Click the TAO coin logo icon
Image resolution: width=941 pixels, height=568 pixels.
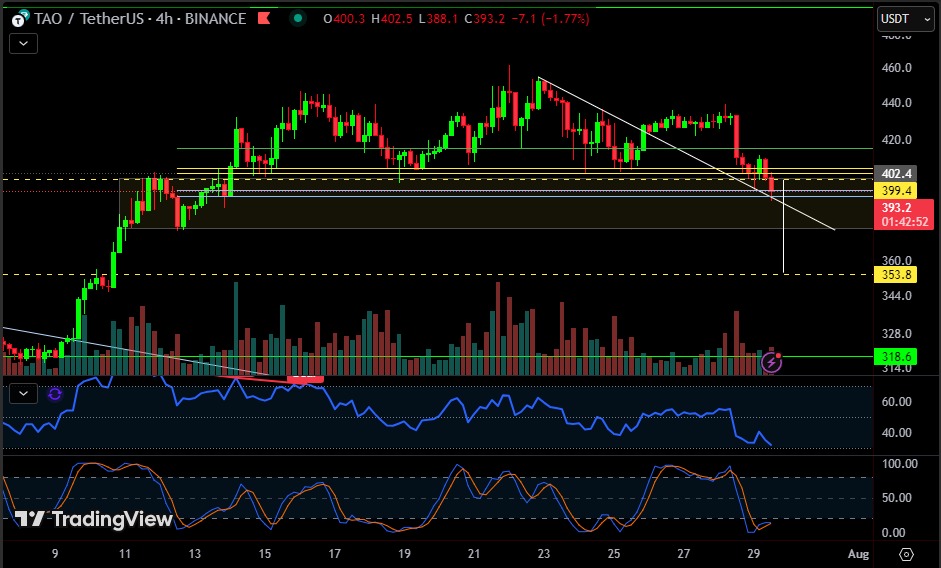[20, 19]
